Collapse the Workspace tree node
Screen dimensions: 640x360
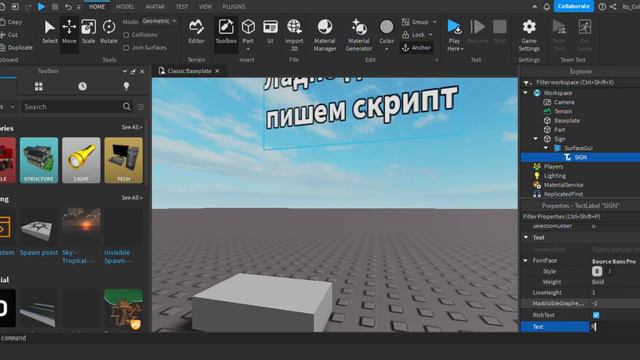526,93
